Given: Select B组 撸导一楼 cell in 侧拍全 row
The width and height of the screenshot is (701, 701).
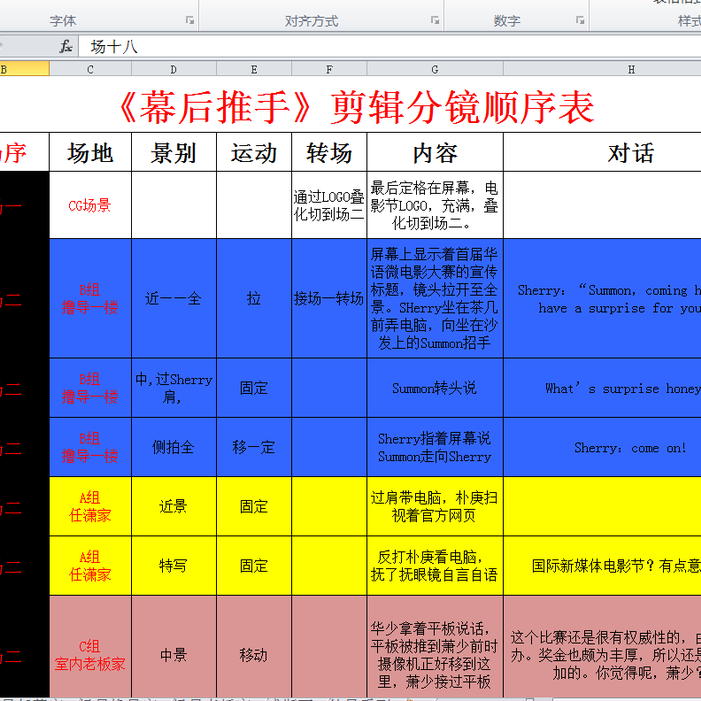Looking at the screenshot, I should point(90,447).
